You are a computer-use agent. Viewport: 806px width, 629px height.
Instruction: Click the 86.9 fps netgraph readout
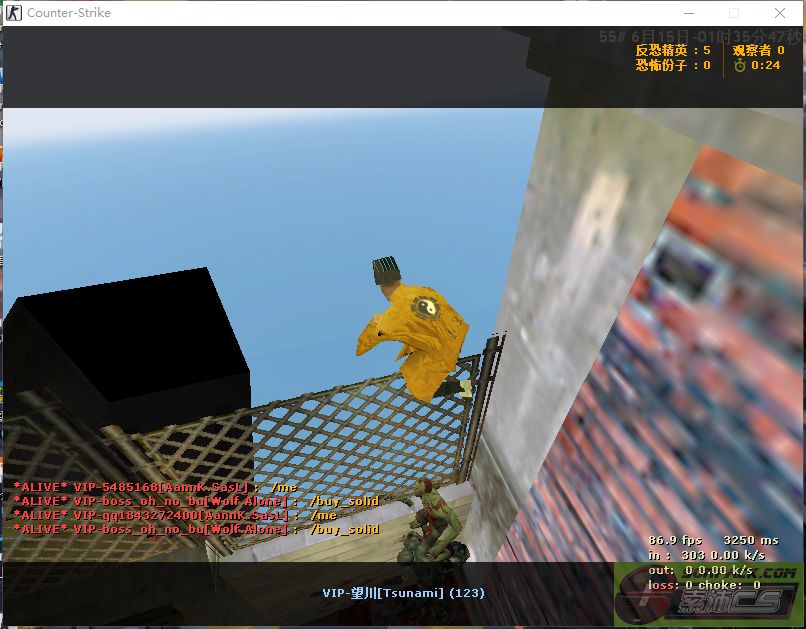pos(677,540)
